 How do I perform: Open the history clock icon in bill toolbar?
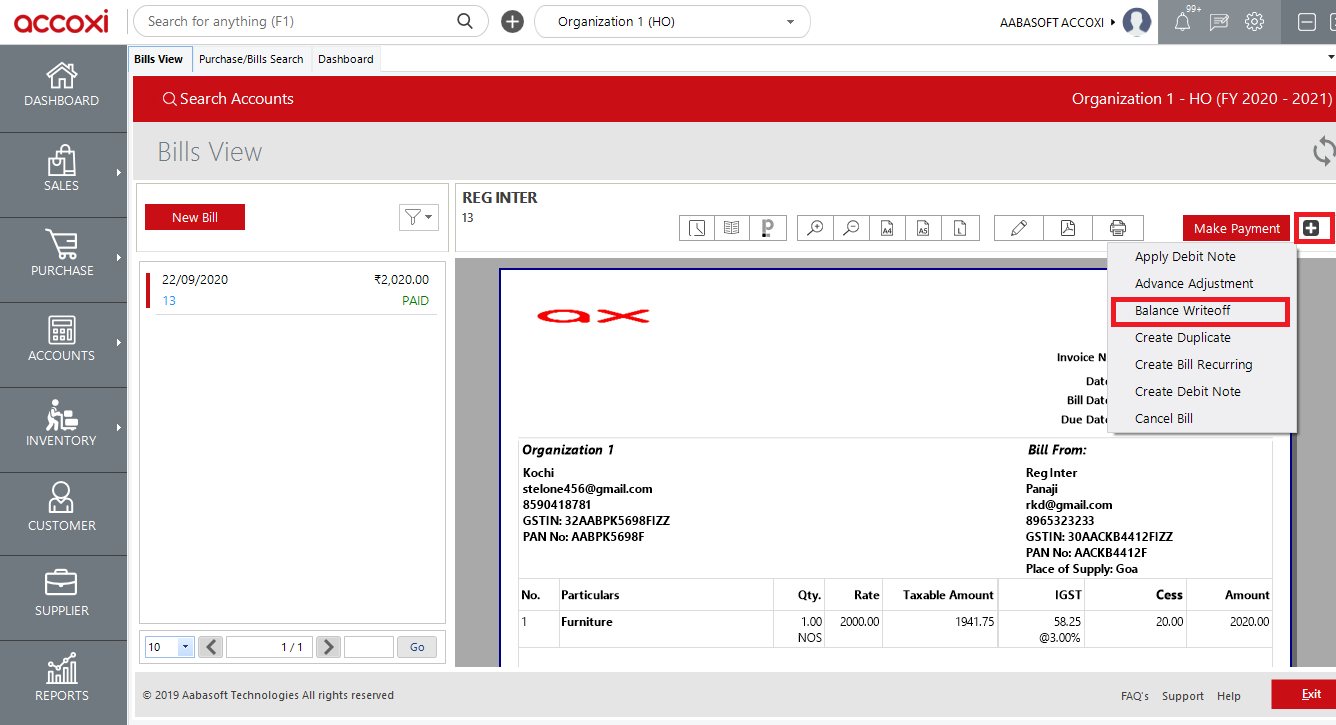tap(697, 228)
